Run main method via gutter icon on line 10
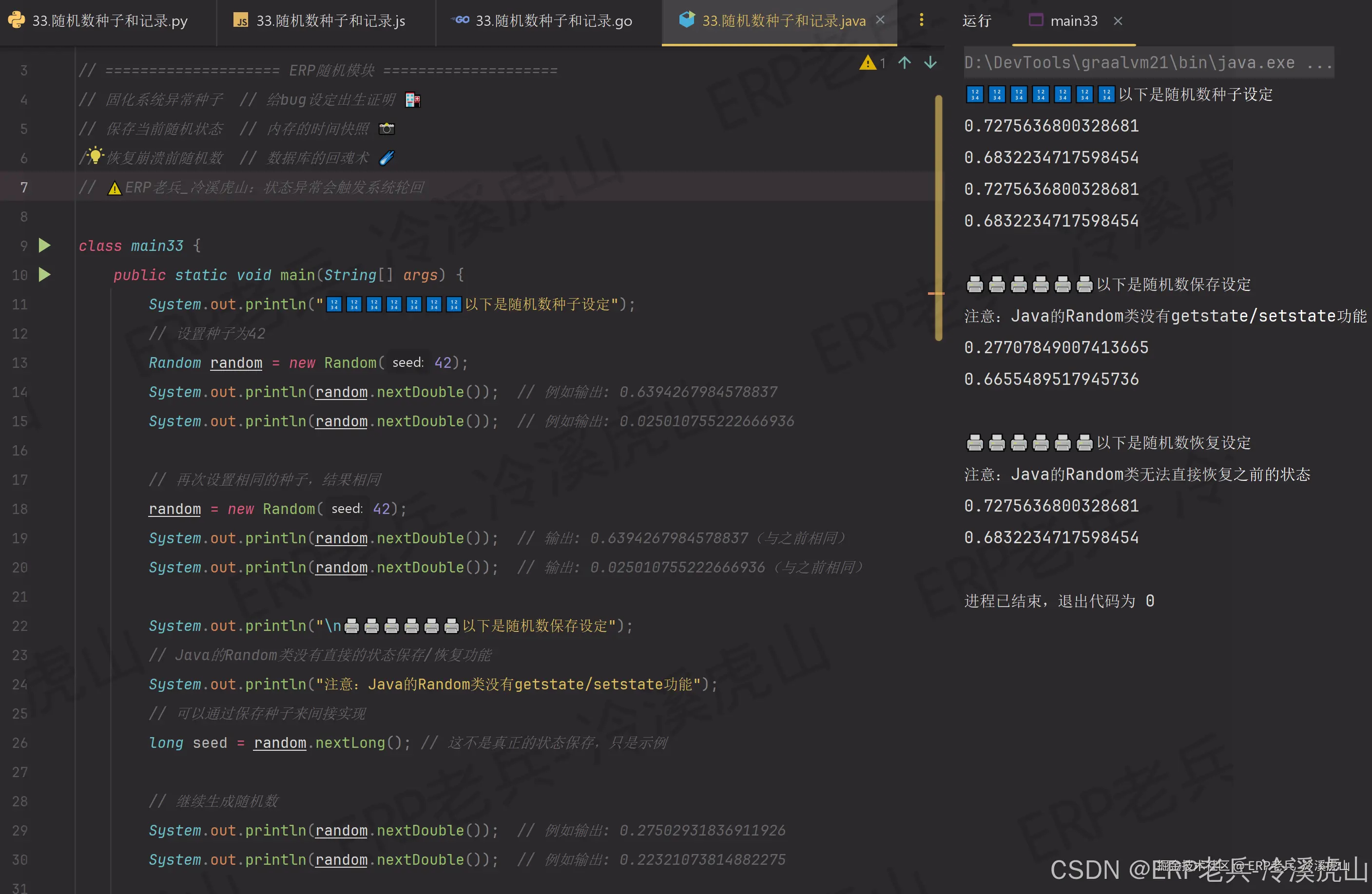 click(44, 275)
